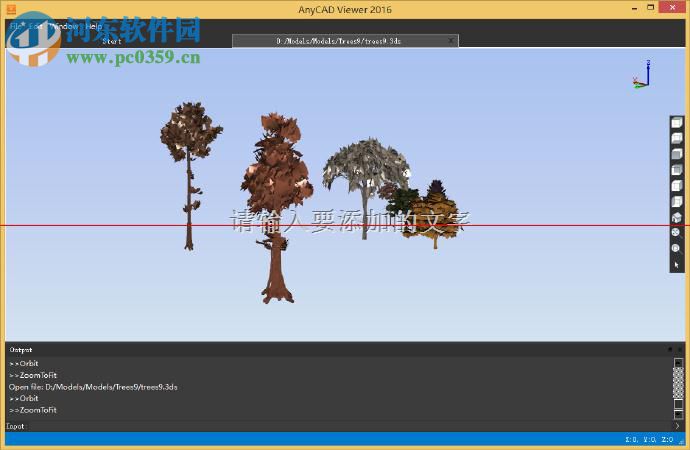Click the last '>>ZoomToFit' output line
Image resolution: width=690 pixels, height=450 pixels.
point(33,410)
